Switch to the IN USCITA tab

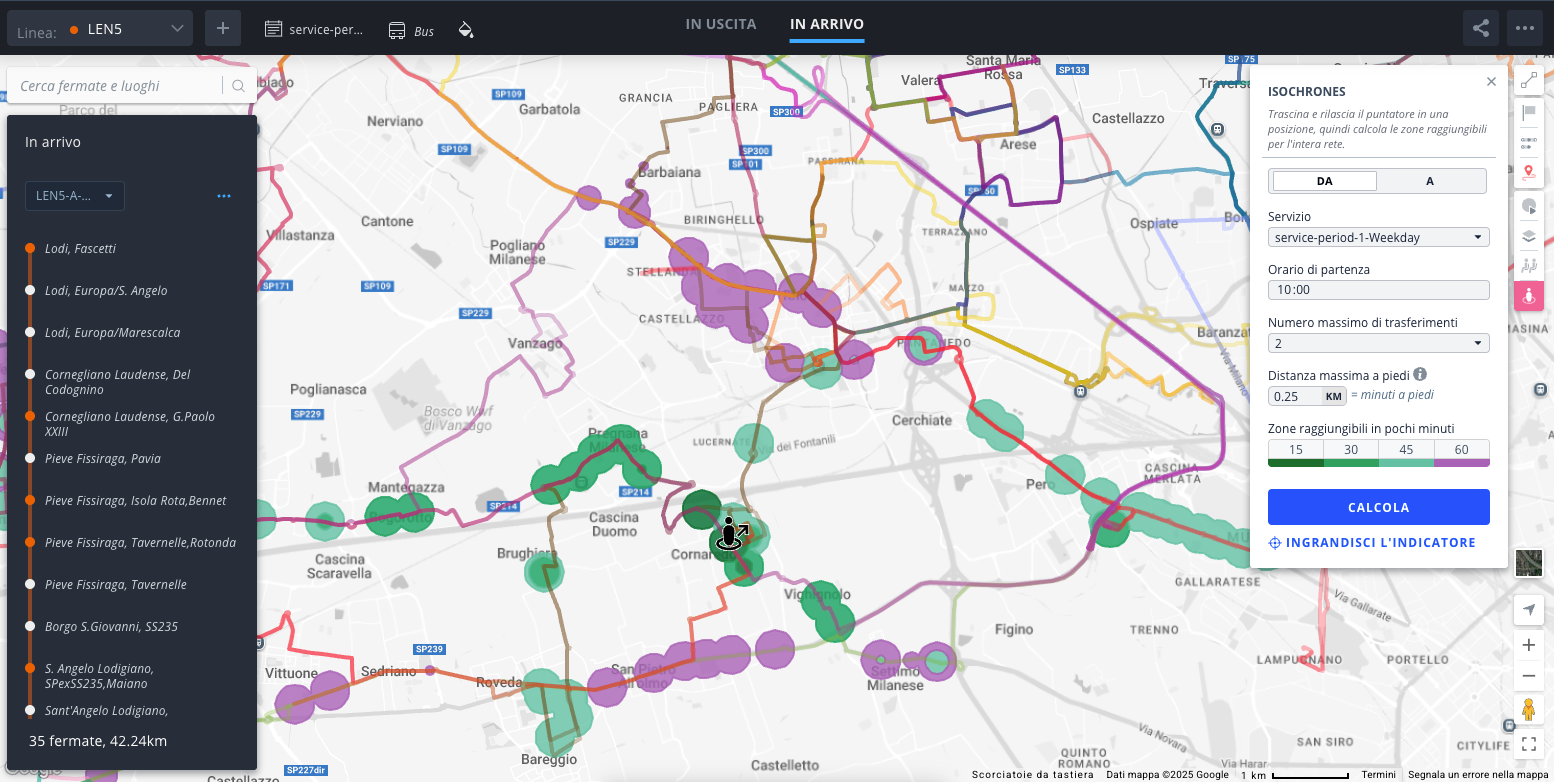(721, 25)
